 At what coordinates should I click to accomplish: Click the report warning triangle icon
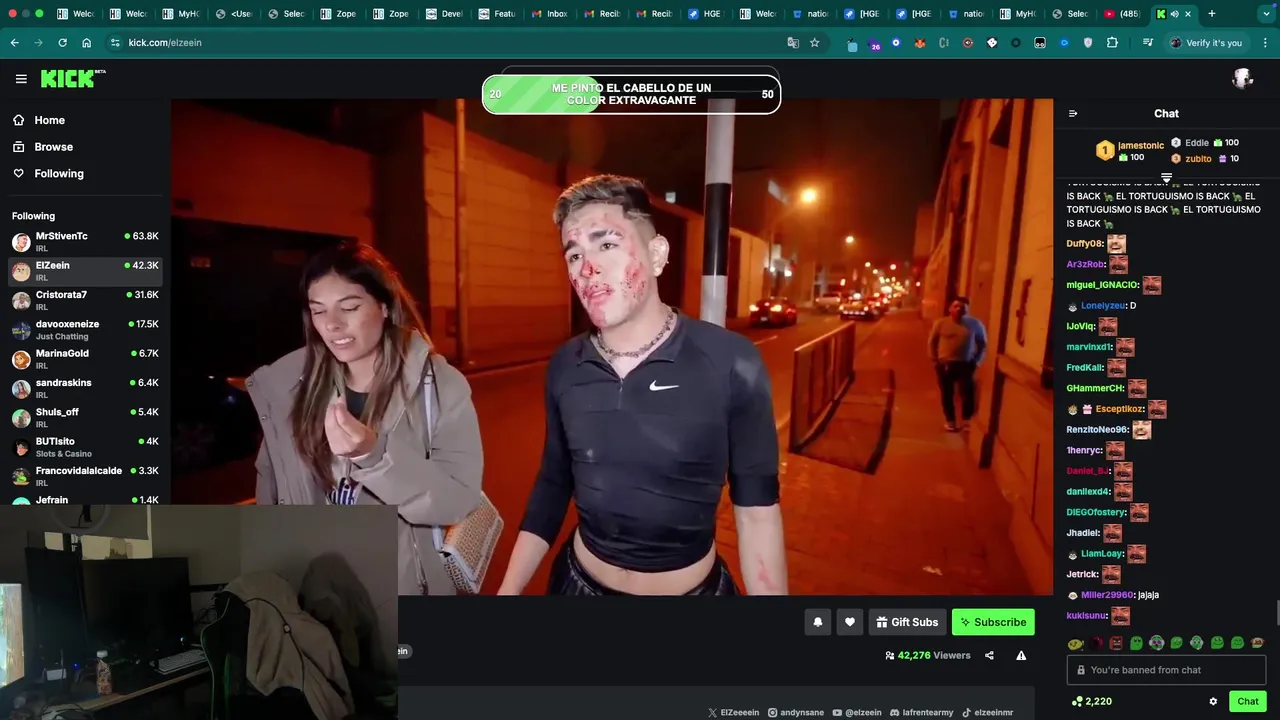[x=1021, y=656]
